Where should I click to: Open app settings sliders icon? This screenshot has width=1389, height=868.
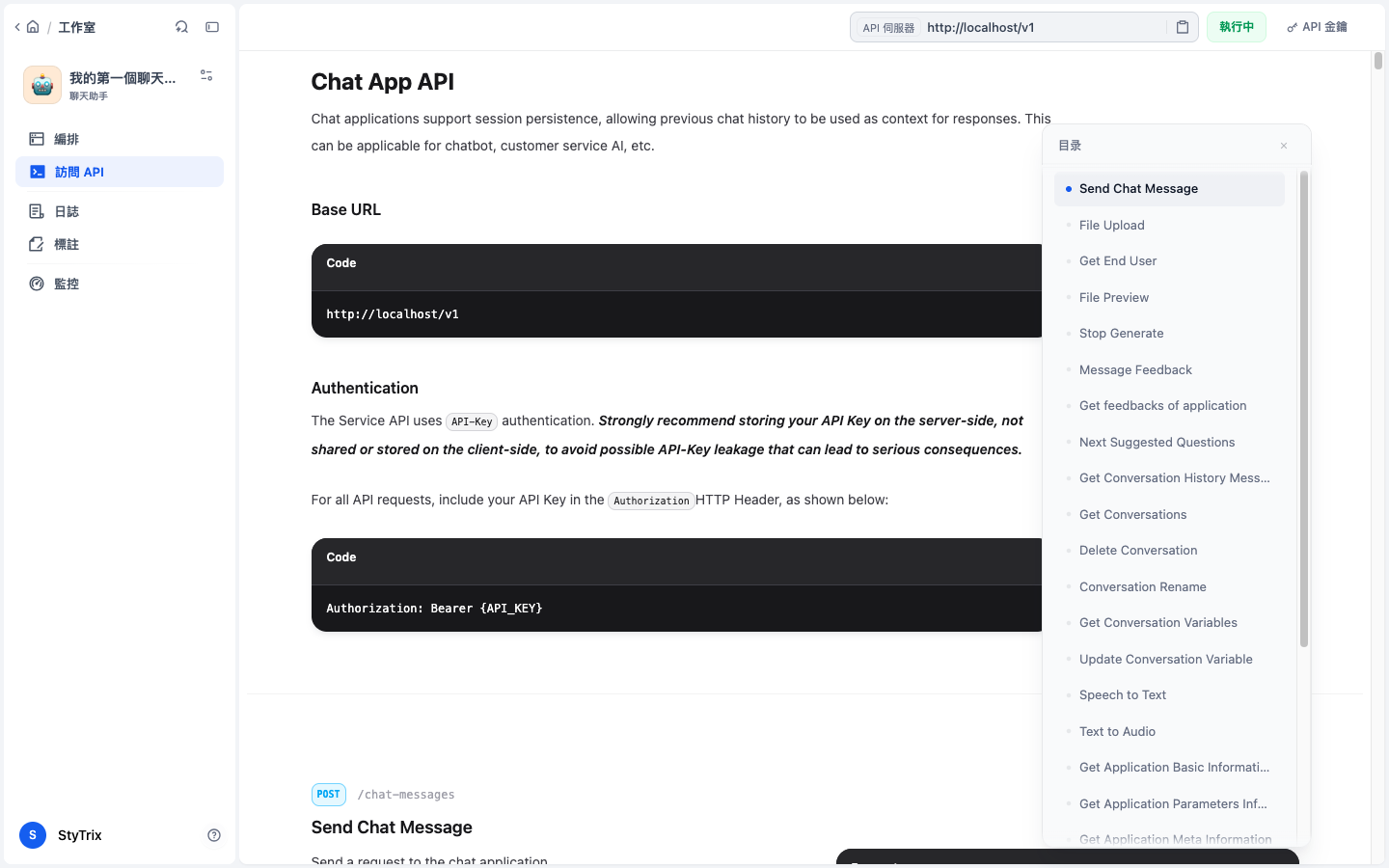pyautogui.click(x=206, y=75)
